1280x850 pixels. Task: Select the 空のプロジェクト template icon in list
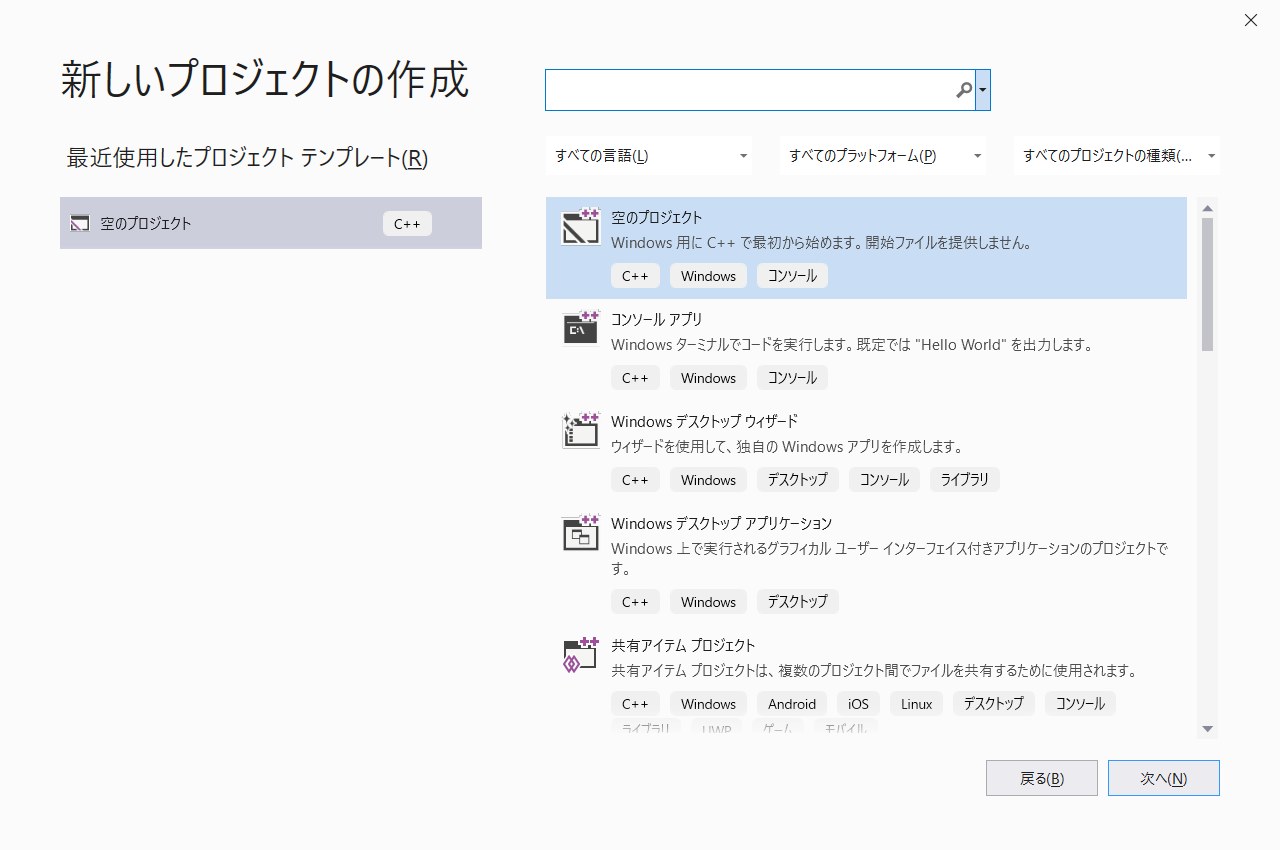(581, 227)
